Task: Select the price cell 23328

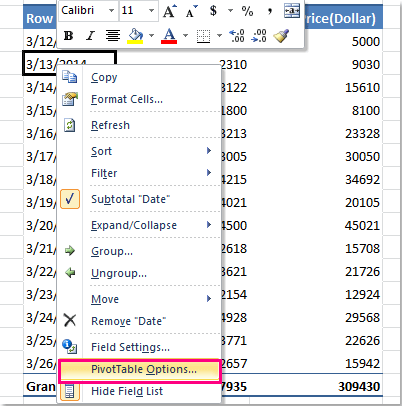Action: click(x=362, y=133)
